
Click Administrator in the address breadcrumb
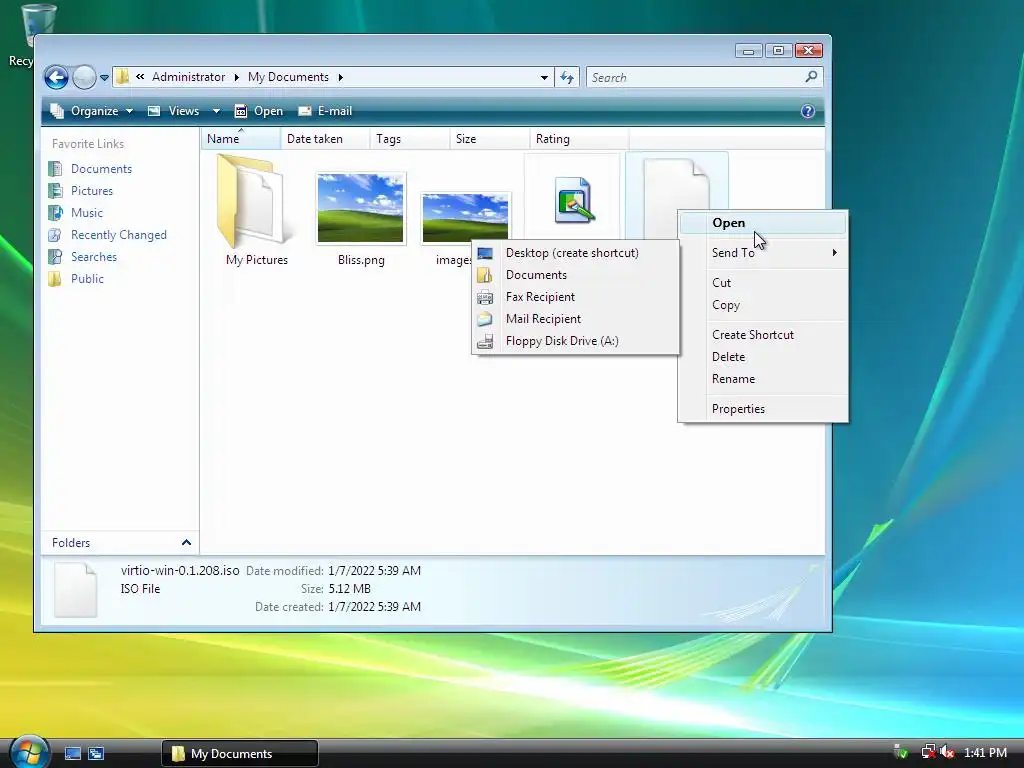(x=188, y=77)
